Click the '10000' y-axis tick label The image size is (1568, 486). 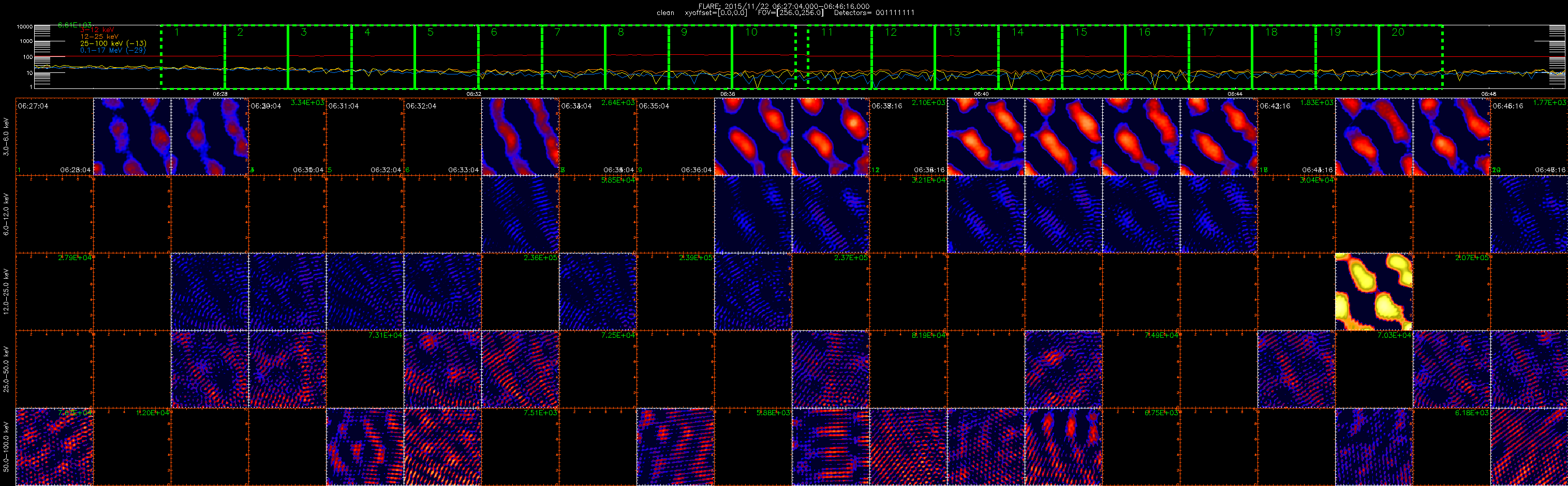point(24,27)
